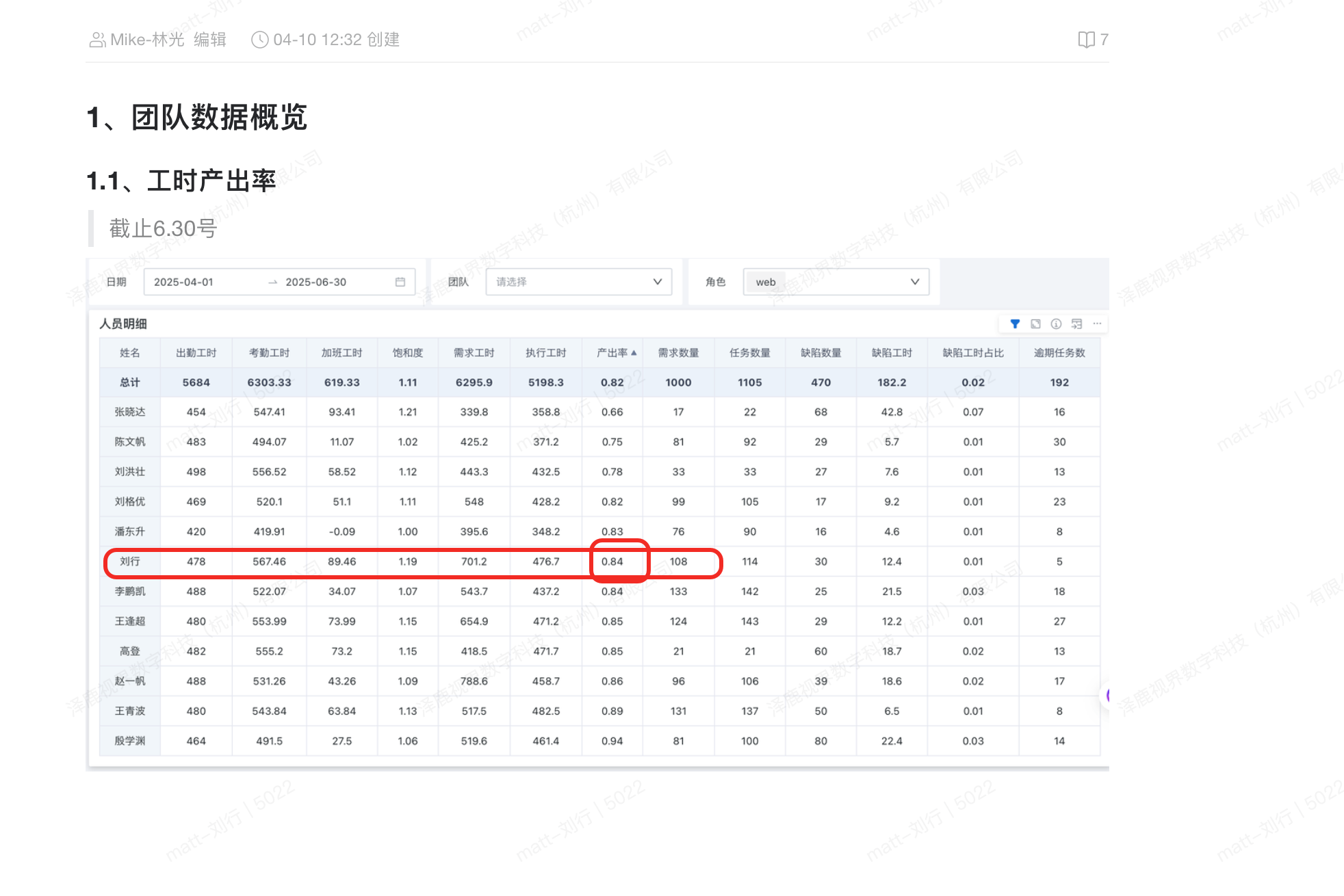Select the name 赵一帆

tap(130, 681)
